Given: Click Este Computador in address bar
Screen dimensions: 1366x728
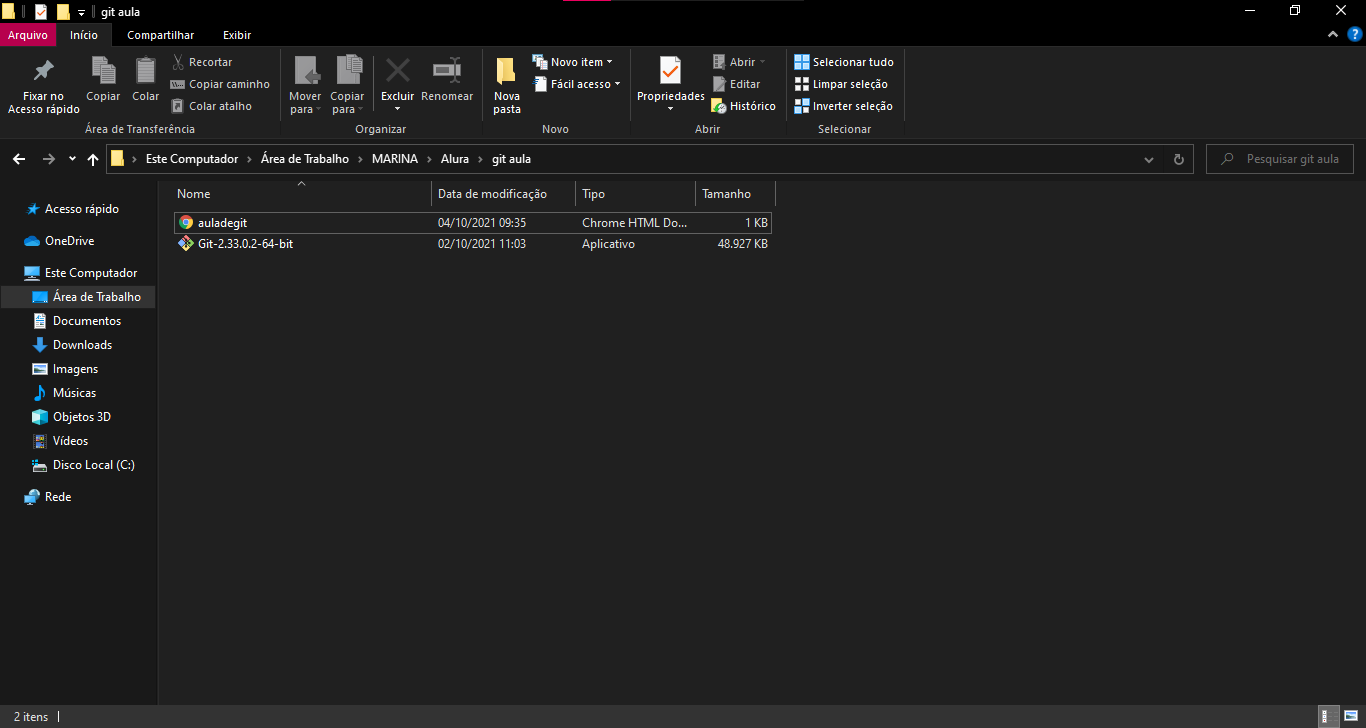Looking at the screenshot, I should tap(192, 159).
